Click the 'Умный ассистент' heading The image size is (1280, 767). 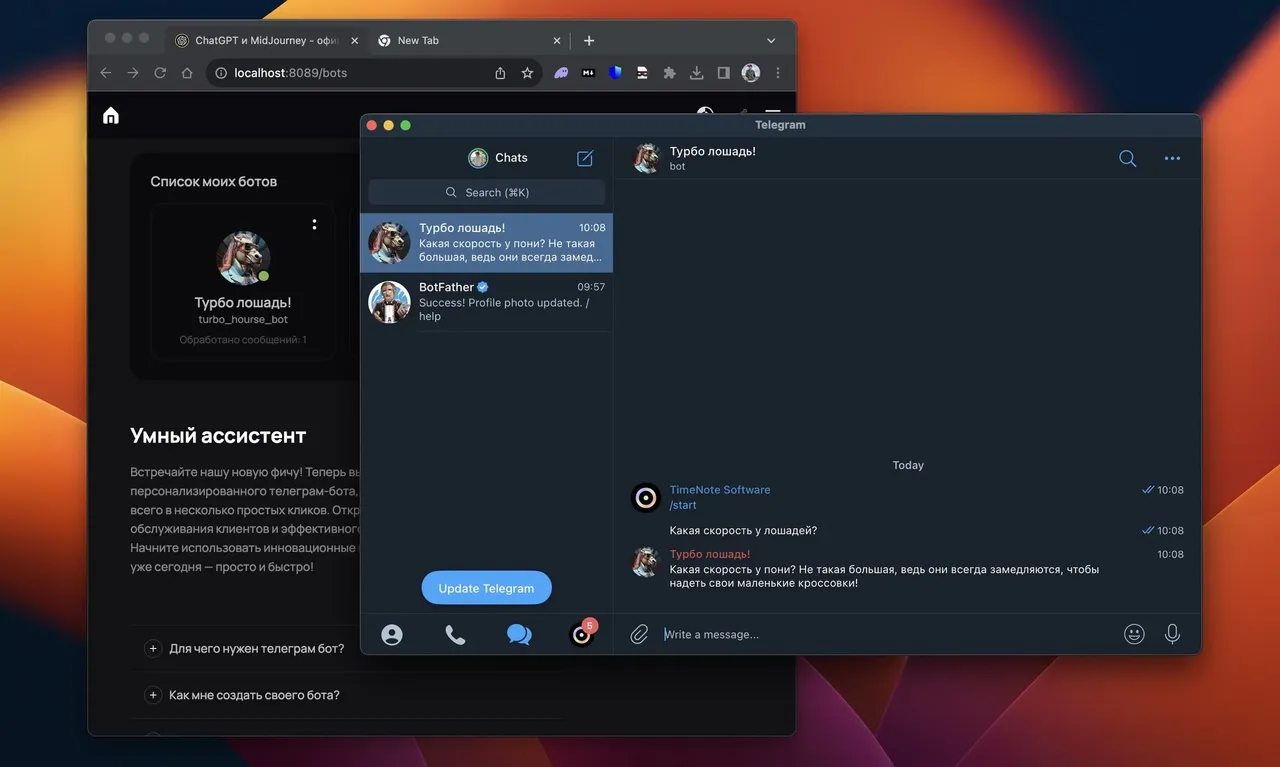pyautogui.click(x=218, y=435)
